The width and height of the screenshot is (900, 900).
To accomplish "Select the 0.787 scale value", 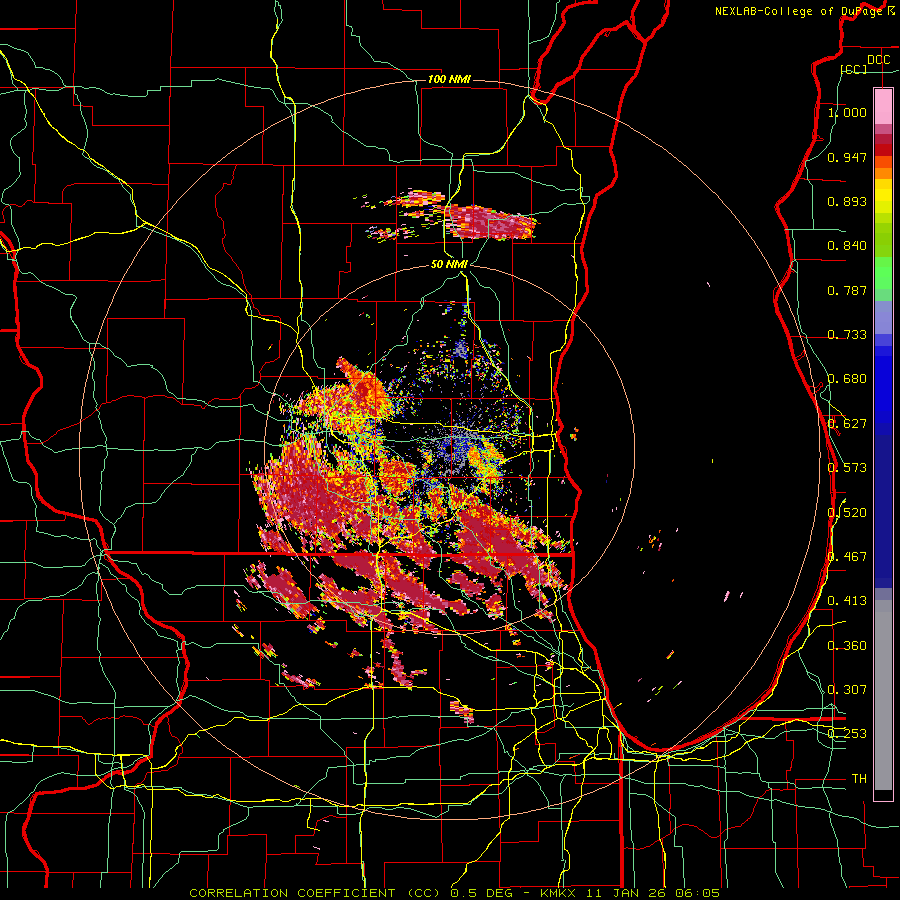I will tap(847, 290).
